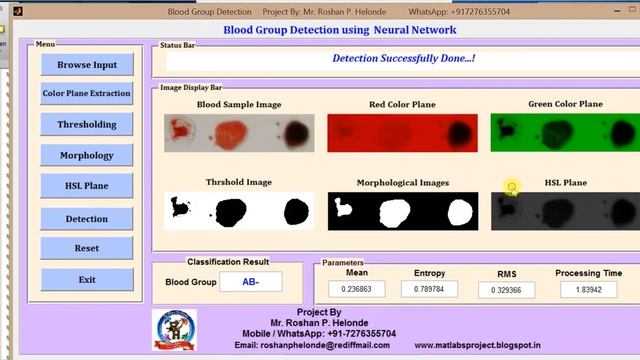This screenshot has width=640, height=360.
Task: Select the Mean value field 0.236863
Action: [x=357, y=289]
